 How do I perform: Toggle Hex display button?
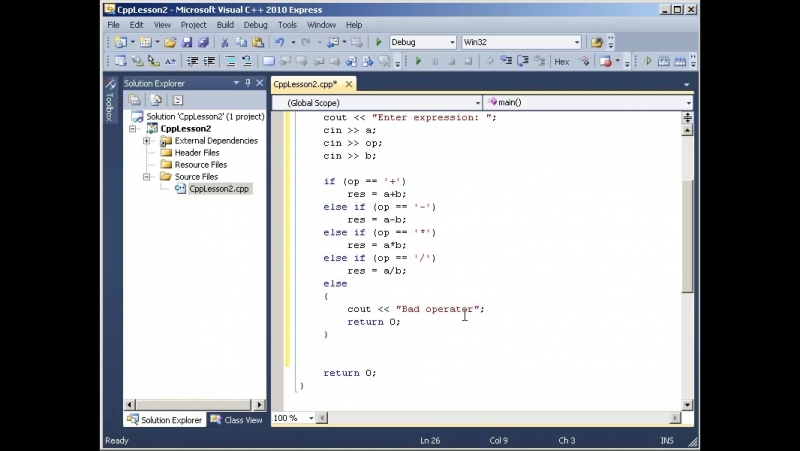[x=562, y=62]
